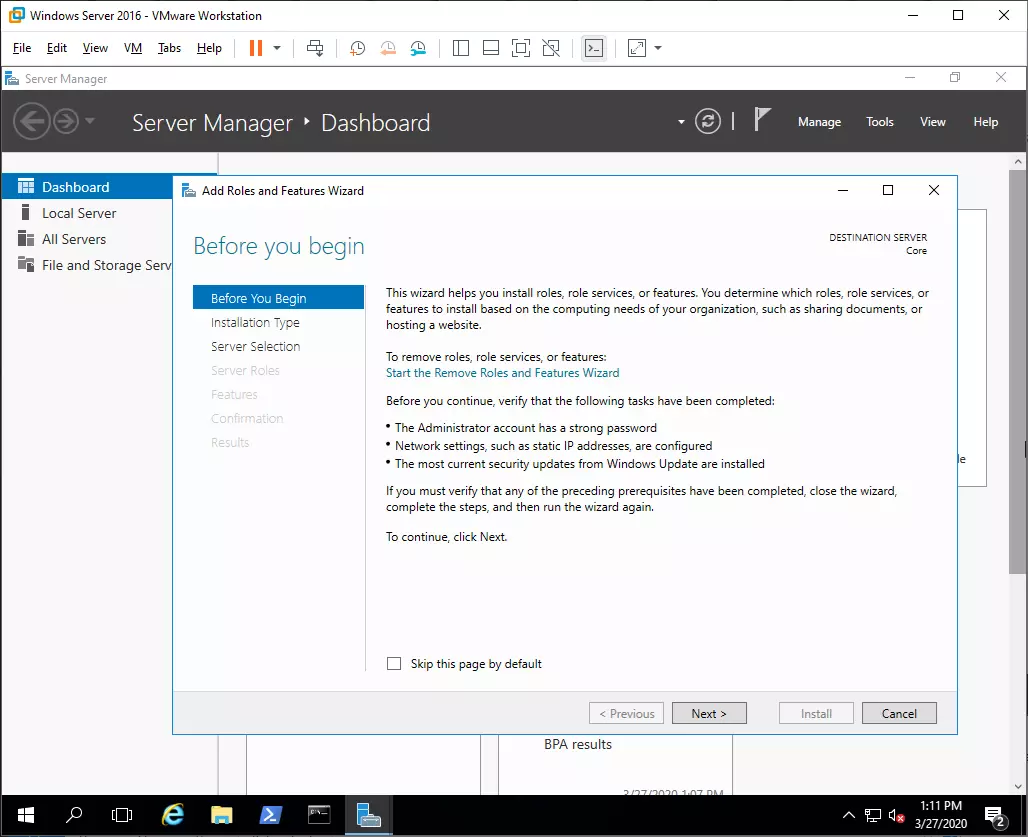This screenshot has height=837, width=1028.
Task: Open the VMware Help menu
Action: click(x=209, y=48)
